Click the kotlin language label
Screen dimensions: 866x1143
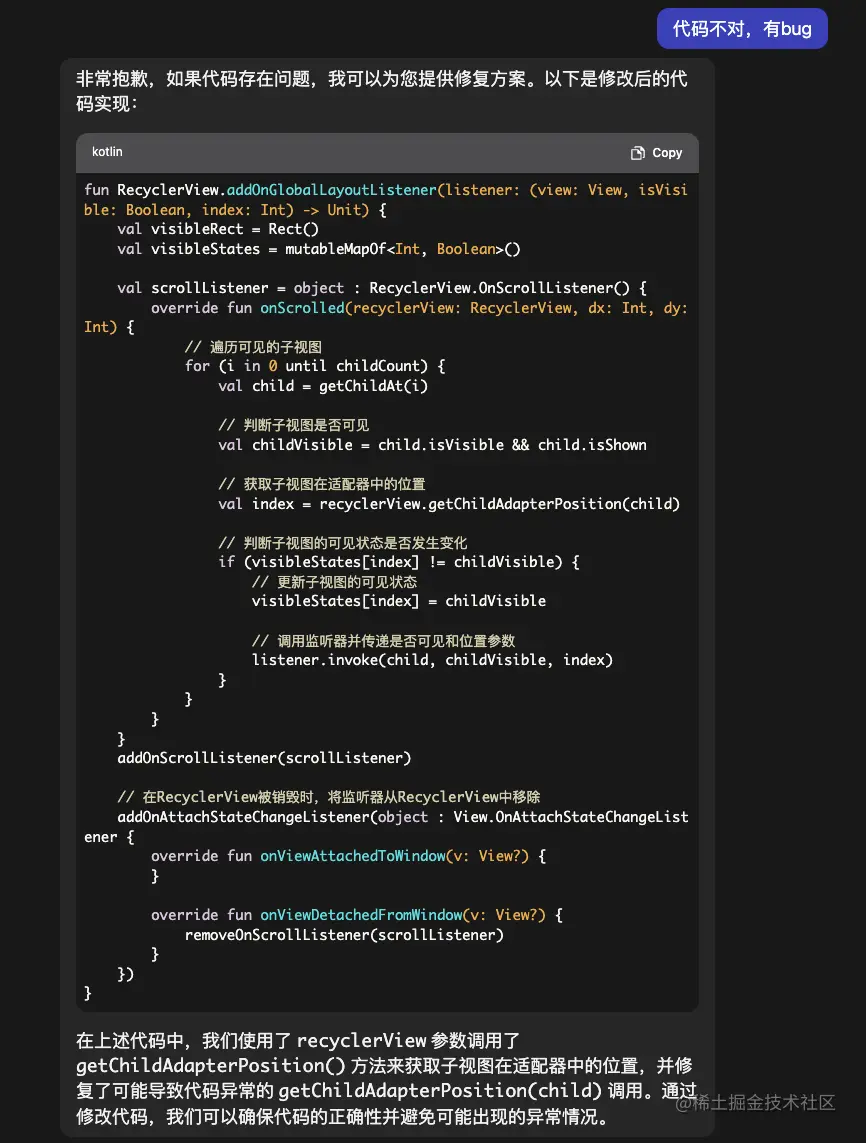click(x=107, y=152)
